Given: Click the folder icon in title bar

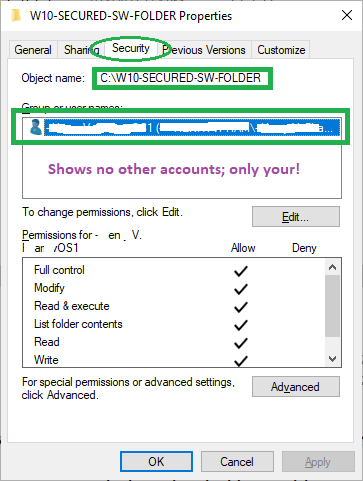Looking at the screenshot, I should point(16,15).
